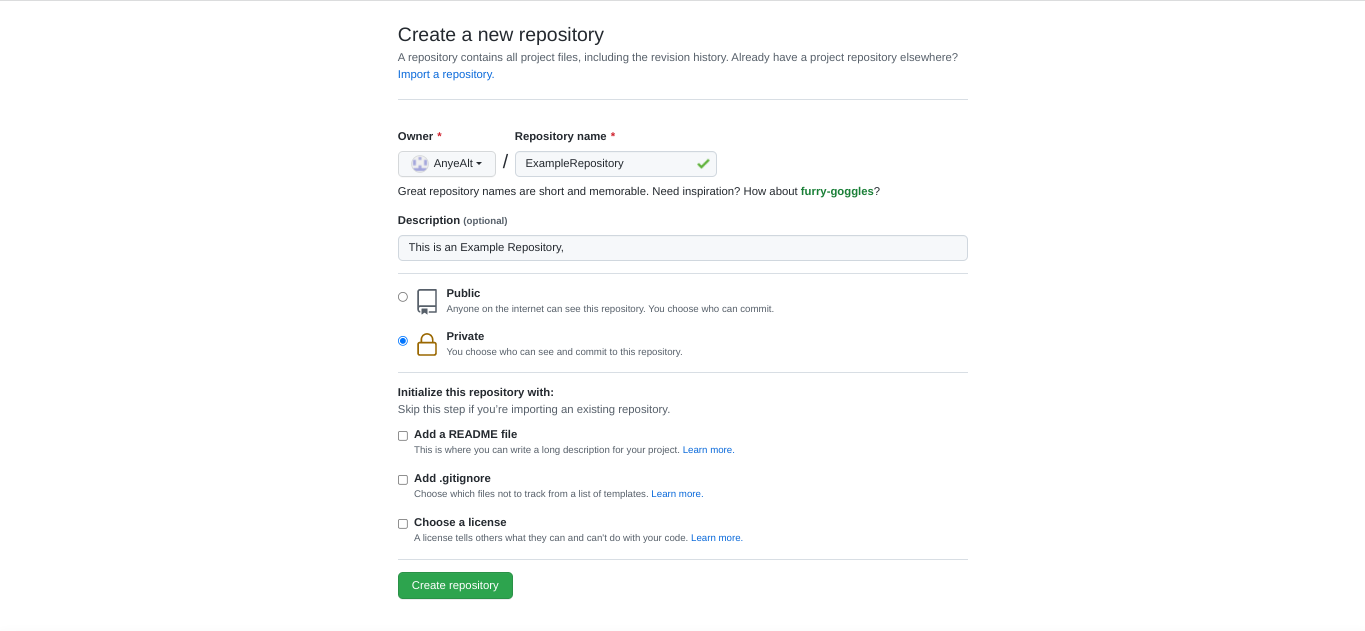Viewport: 1365px width, 631px height.
Task: Click the Description text field
Action: pyautogui.click(x=682, y=247)
